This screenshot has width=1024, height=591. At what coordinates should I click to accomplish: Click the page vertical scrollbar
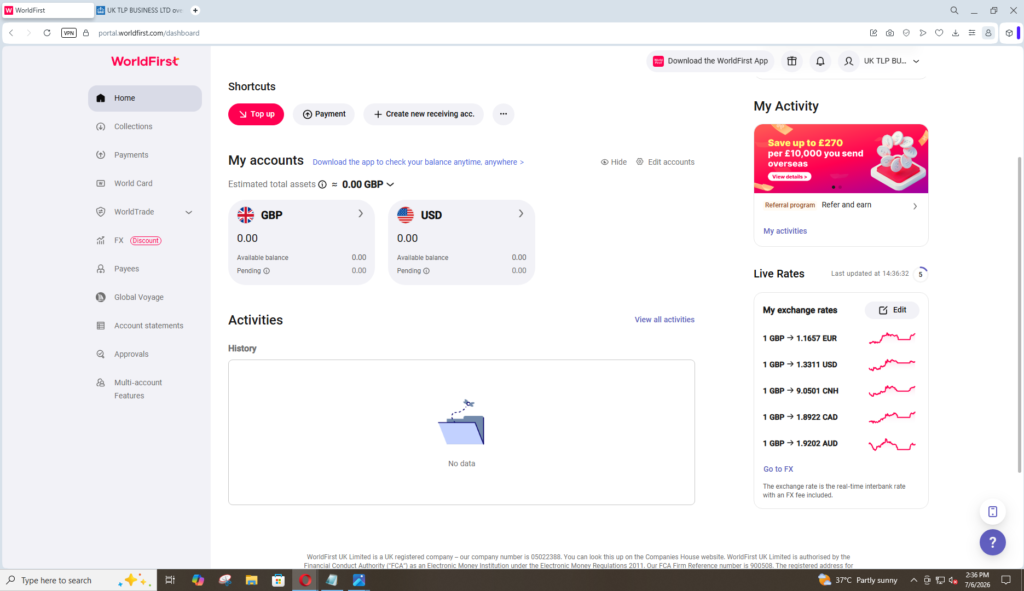pos(1019,313)
